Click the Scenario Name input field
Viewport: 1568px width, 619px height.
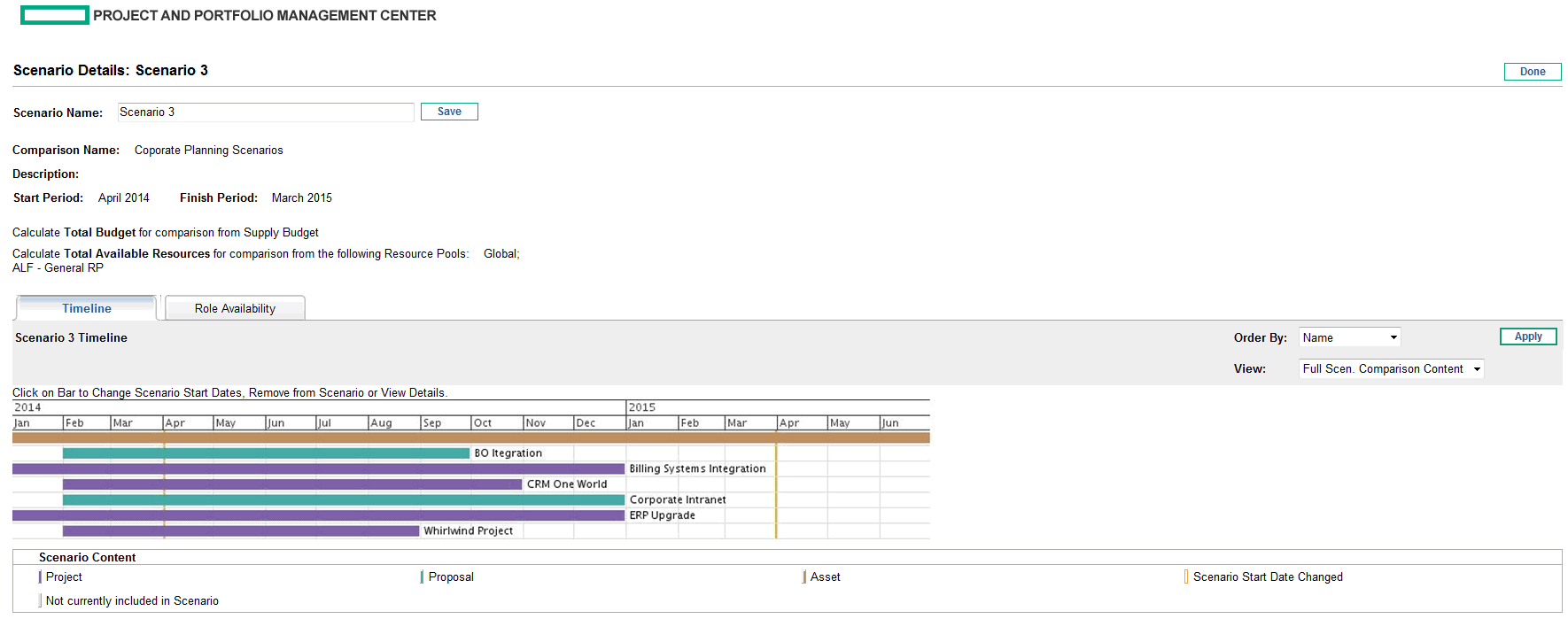click(265, 112)
